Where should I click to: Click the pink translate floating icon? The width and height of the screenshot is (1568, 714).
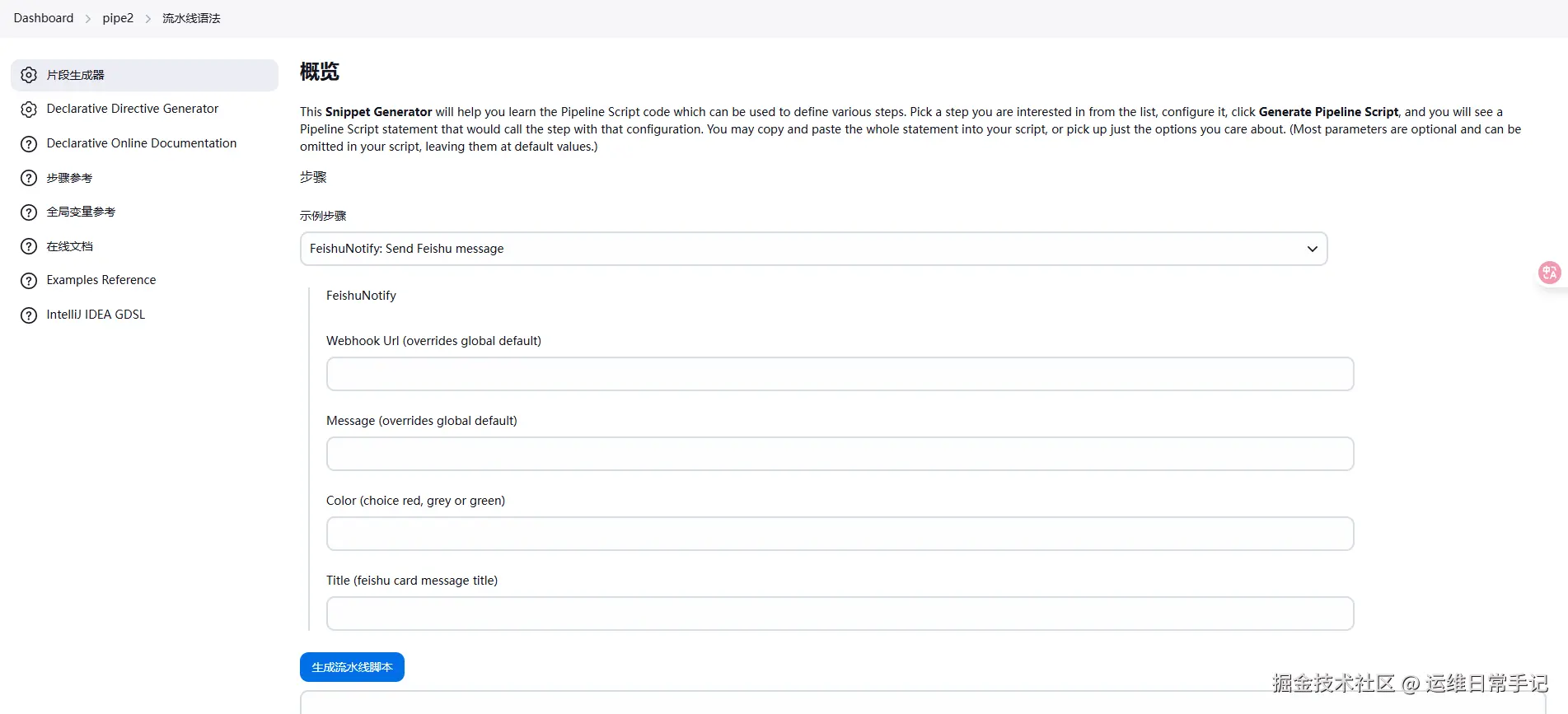pos(1549,273)
